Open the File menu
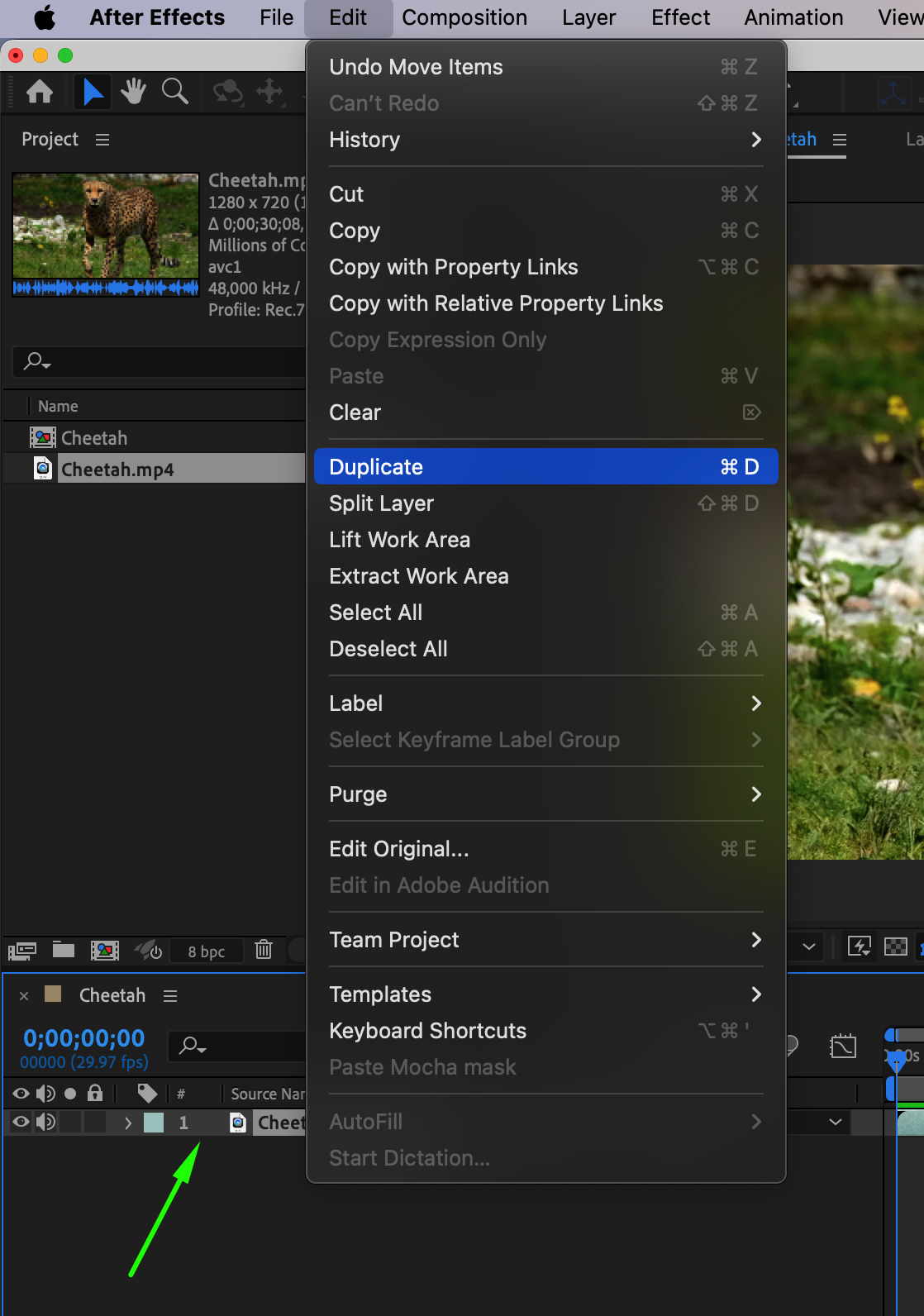Viewport: 924px width, 1316px height. tap(276, 17)
